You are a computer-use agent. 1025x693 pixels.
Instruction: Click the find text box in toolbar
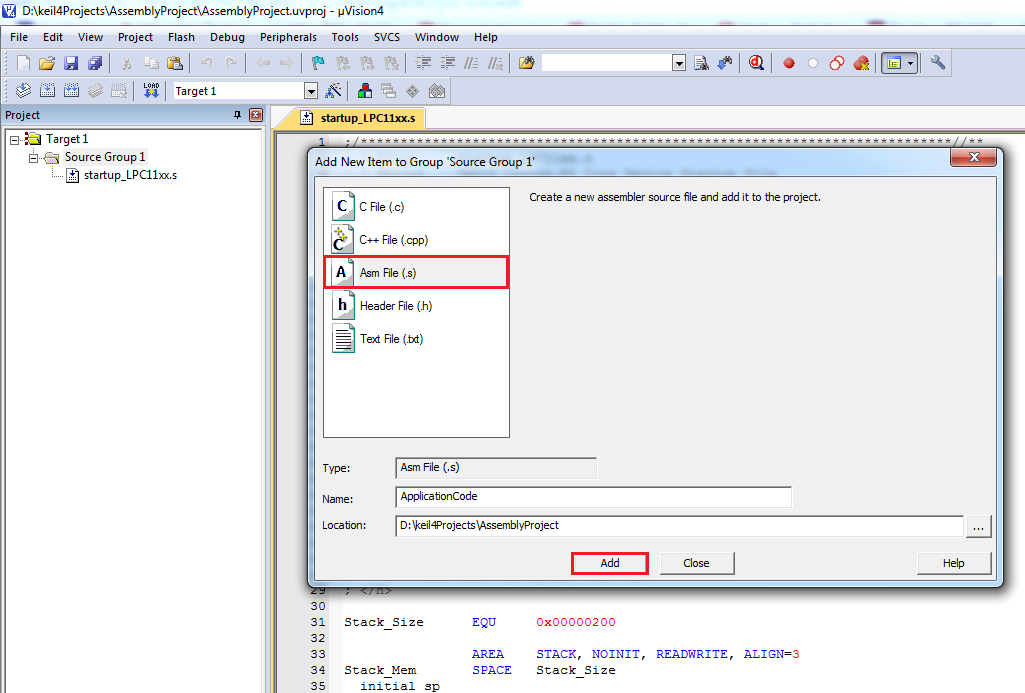pyautogui.click(x=607, y=63)
